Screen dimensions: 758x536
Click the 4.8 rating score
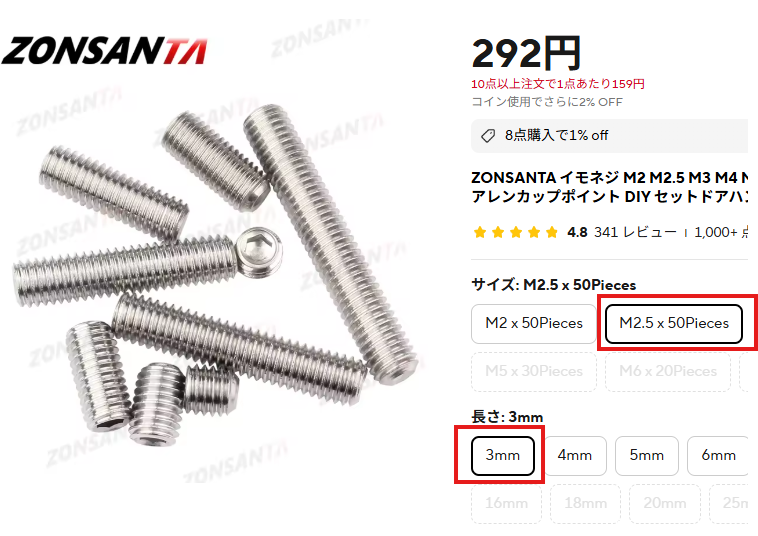pyautogui.click(x=577, y=232)
